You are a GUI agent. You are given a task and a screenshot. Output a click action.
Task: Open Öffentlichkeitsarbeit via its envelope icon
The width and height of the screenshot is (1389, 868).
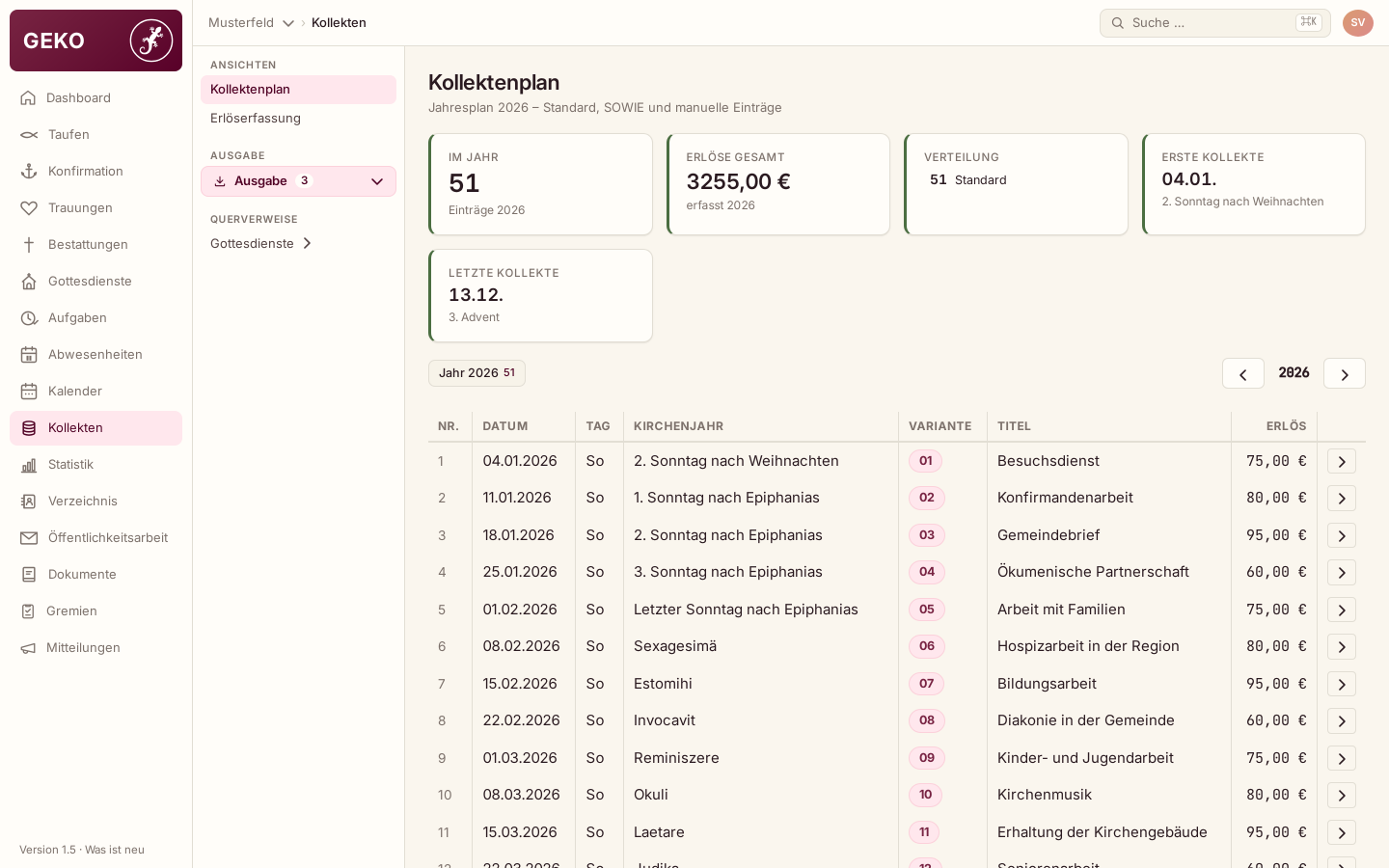pyautogui.click(x=29, y=538)
